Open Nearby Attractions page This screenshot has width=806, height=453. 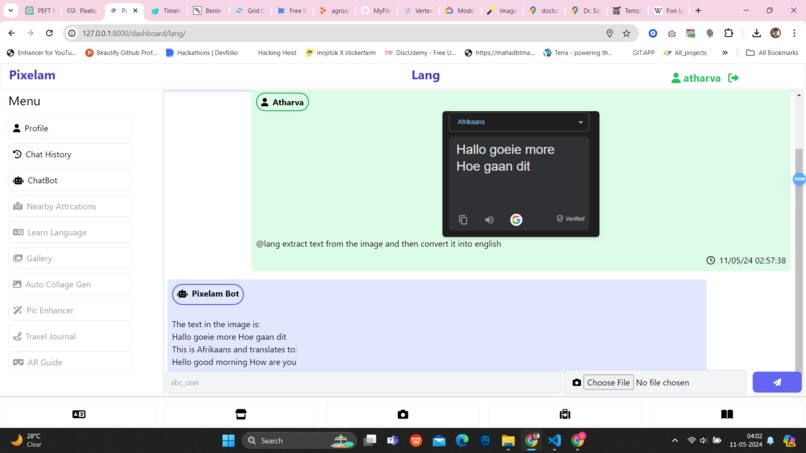(70, 206)
